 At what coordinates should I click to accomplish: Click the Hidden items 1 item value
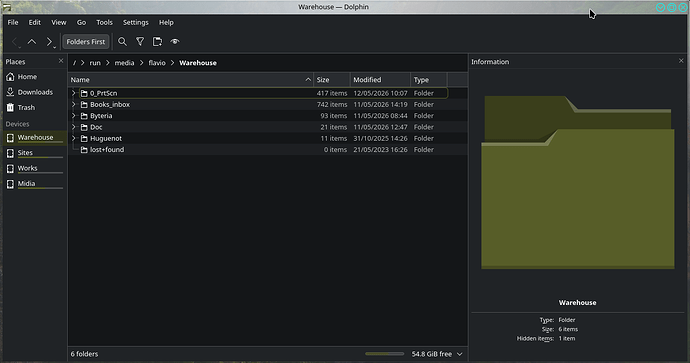pyautogui.click(x=567, y=339)
